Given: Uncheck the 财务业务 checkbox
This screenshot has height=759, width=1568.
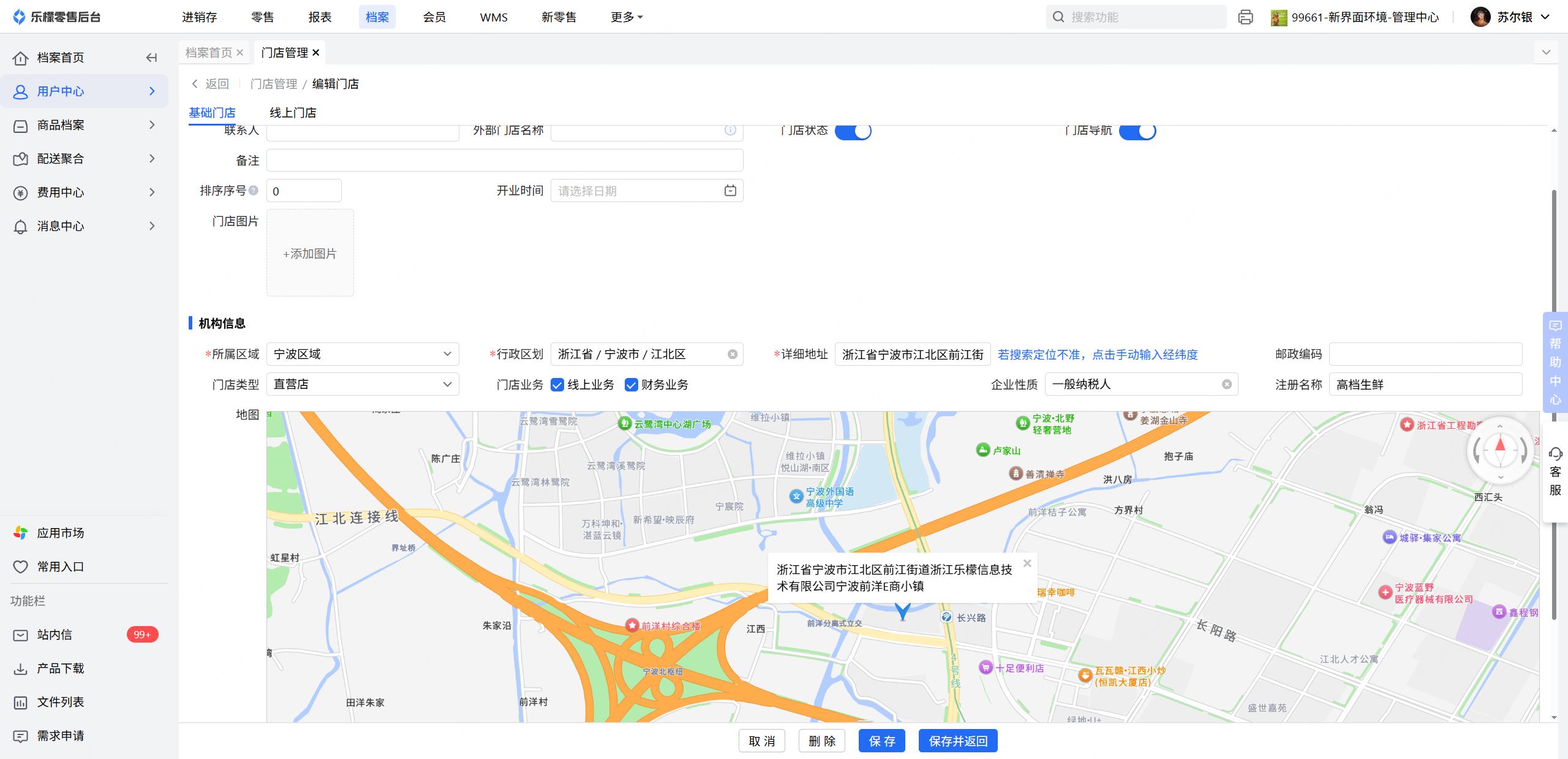Looking at the screenshot, I should (x=631, y=385).
